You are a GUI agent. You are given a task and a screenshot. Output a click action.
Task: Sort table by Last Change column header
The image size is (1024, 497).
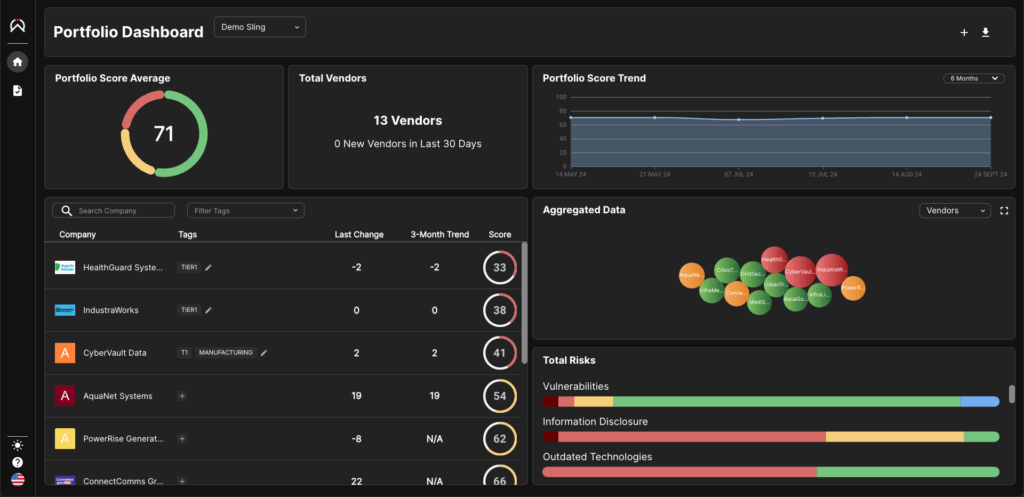coord(358,235)
